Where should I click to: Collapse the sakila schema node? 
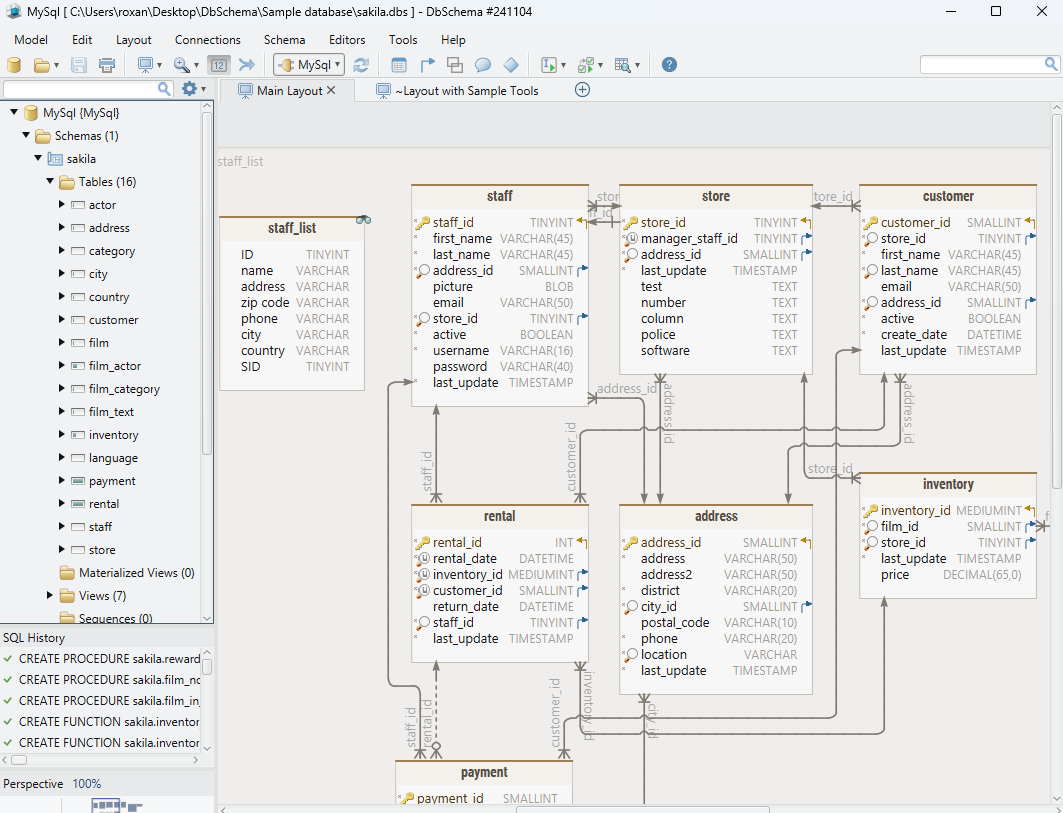38,158
